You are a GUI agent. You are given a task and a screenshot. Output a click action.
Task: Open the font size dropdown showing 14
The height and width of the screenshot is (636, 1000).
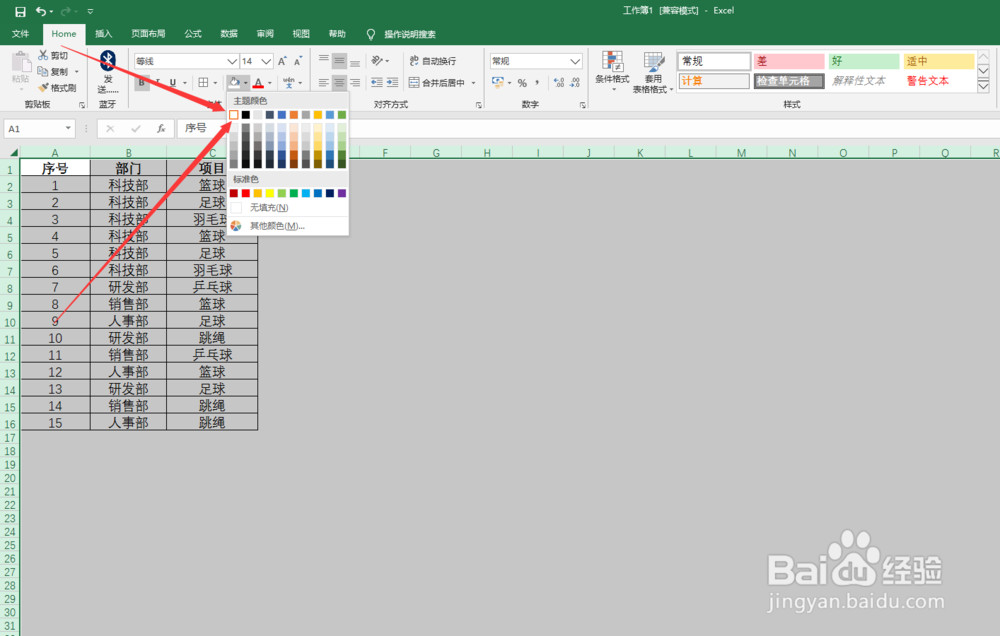tap(267, 61)
